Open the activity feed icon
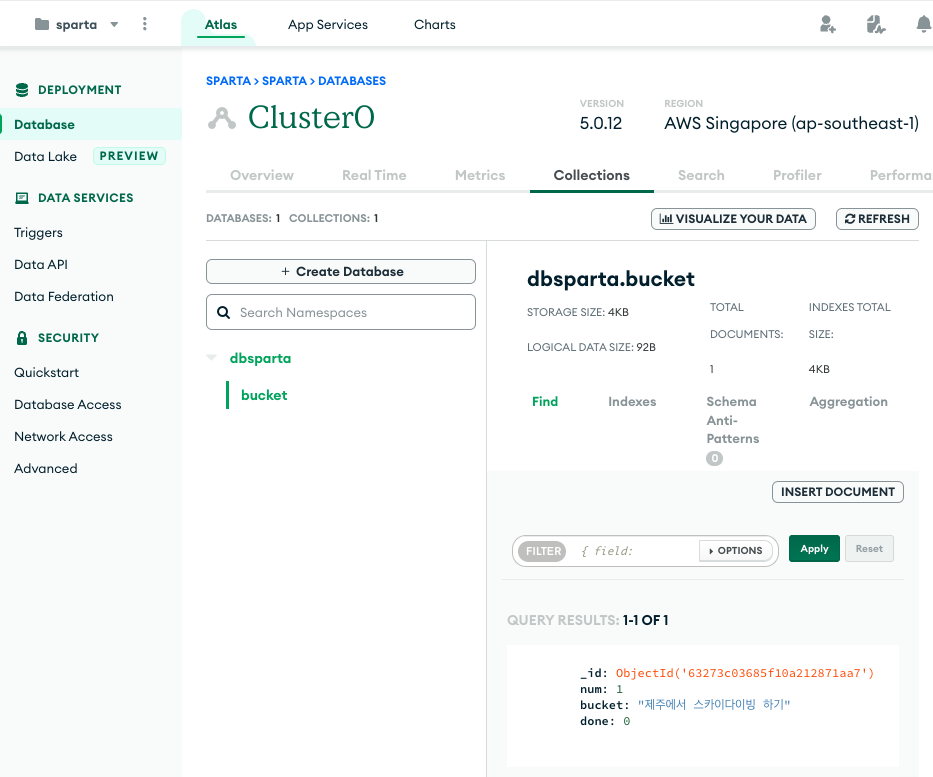This screenshot has height=777, width=933. point(875,24)
